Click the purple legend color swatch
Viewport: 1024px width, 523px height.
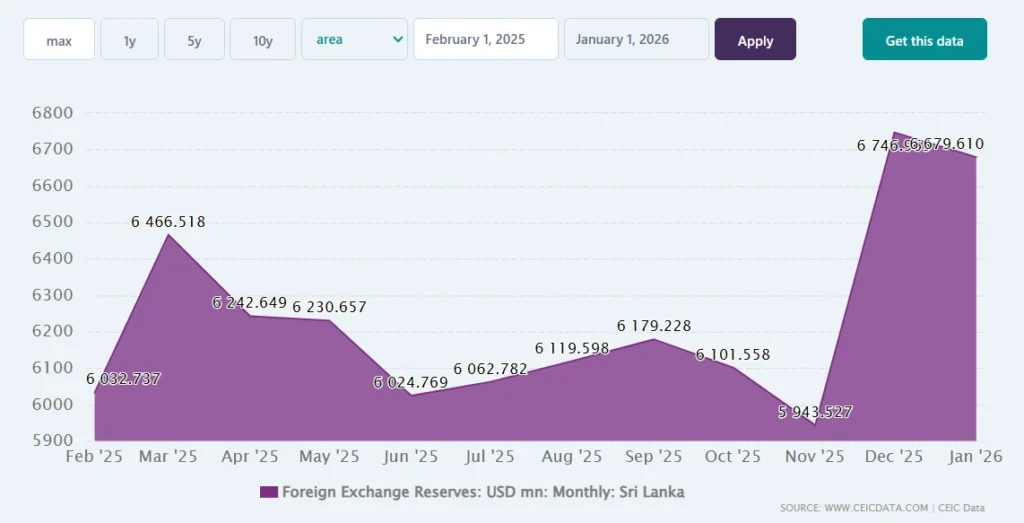tap(268, 492)
